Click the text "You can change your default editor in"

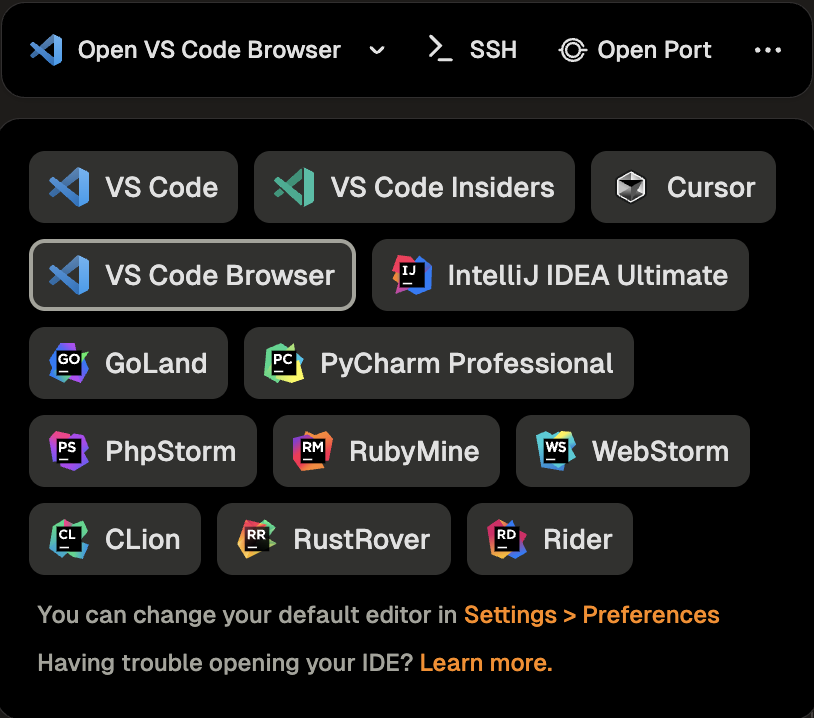tap(247, 615)
